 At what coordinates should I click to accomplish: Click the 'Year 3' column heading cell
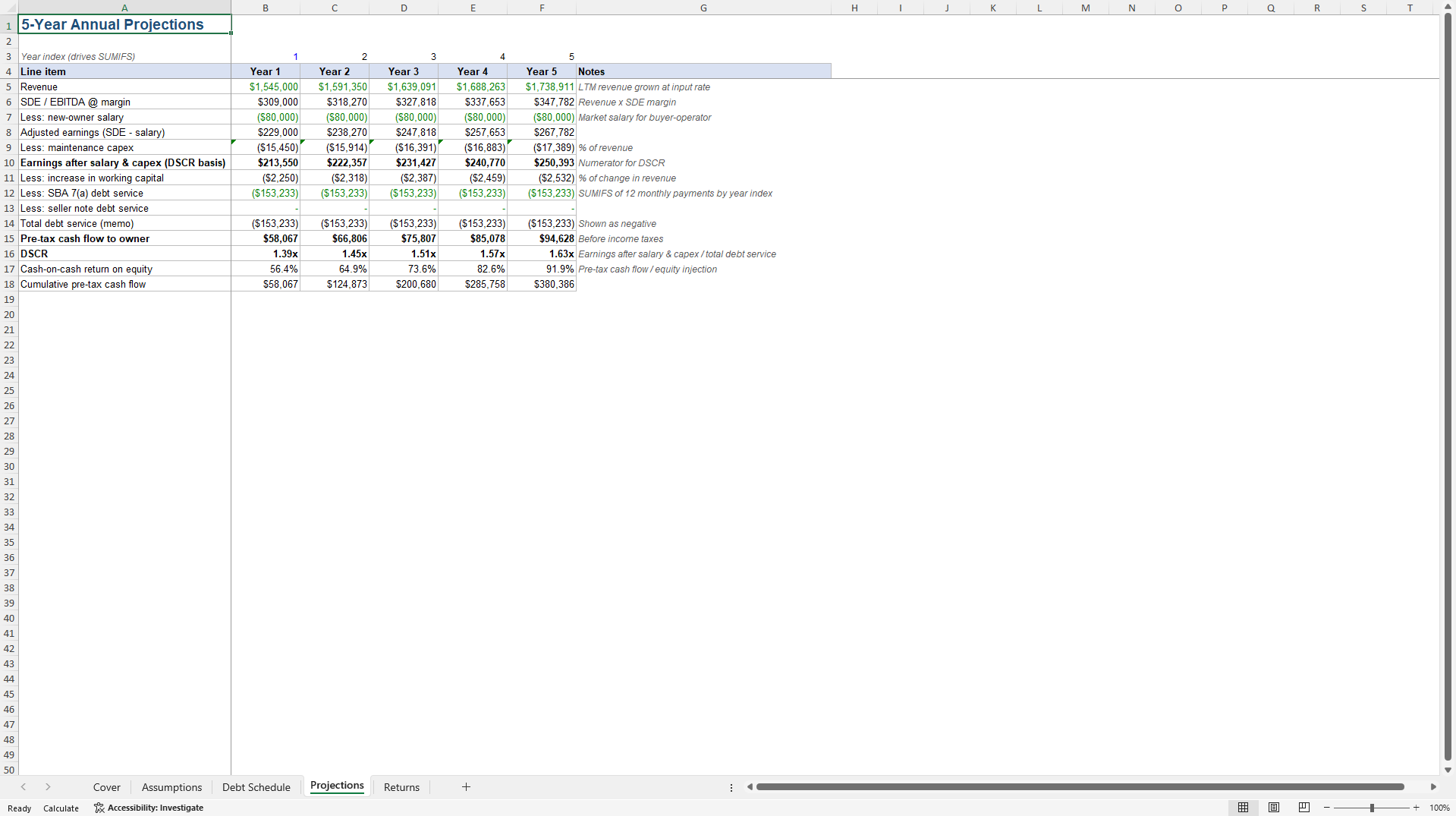click(404, 71)
